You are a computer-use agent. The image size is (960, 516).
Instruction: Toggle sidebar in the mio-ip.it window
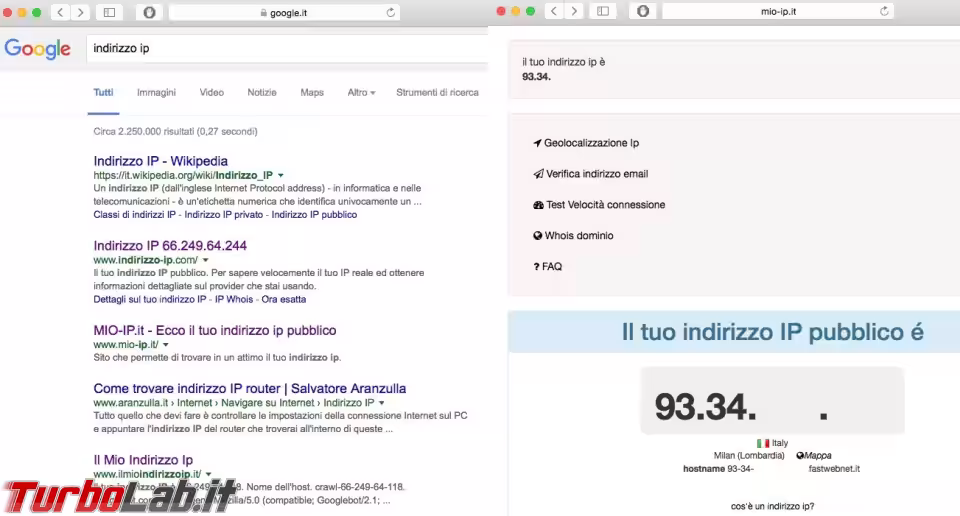(603, 11)
